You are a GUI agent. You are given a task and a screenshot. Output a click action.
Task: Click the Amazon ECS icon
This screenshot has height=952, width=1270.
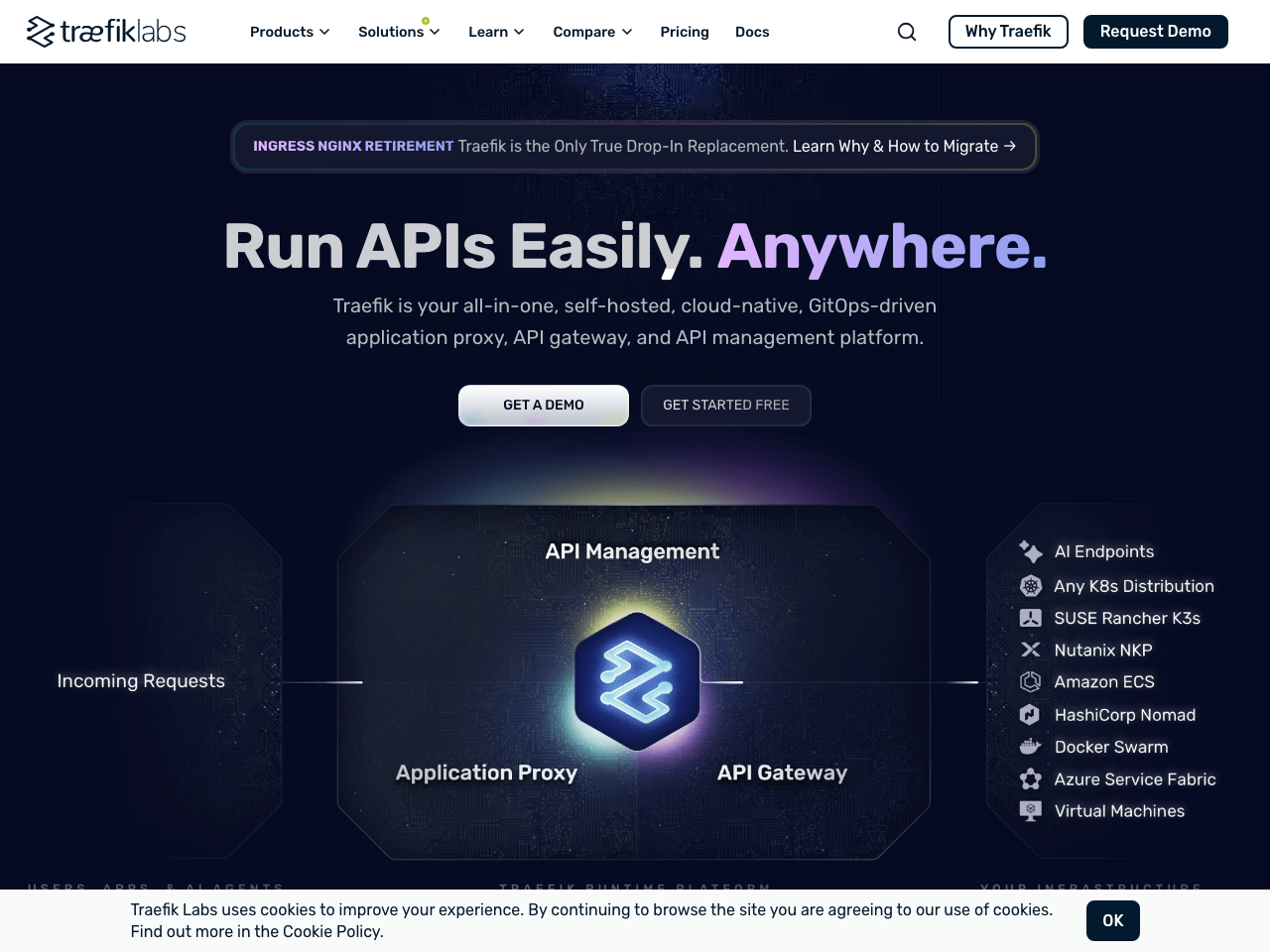point(1029,681)
